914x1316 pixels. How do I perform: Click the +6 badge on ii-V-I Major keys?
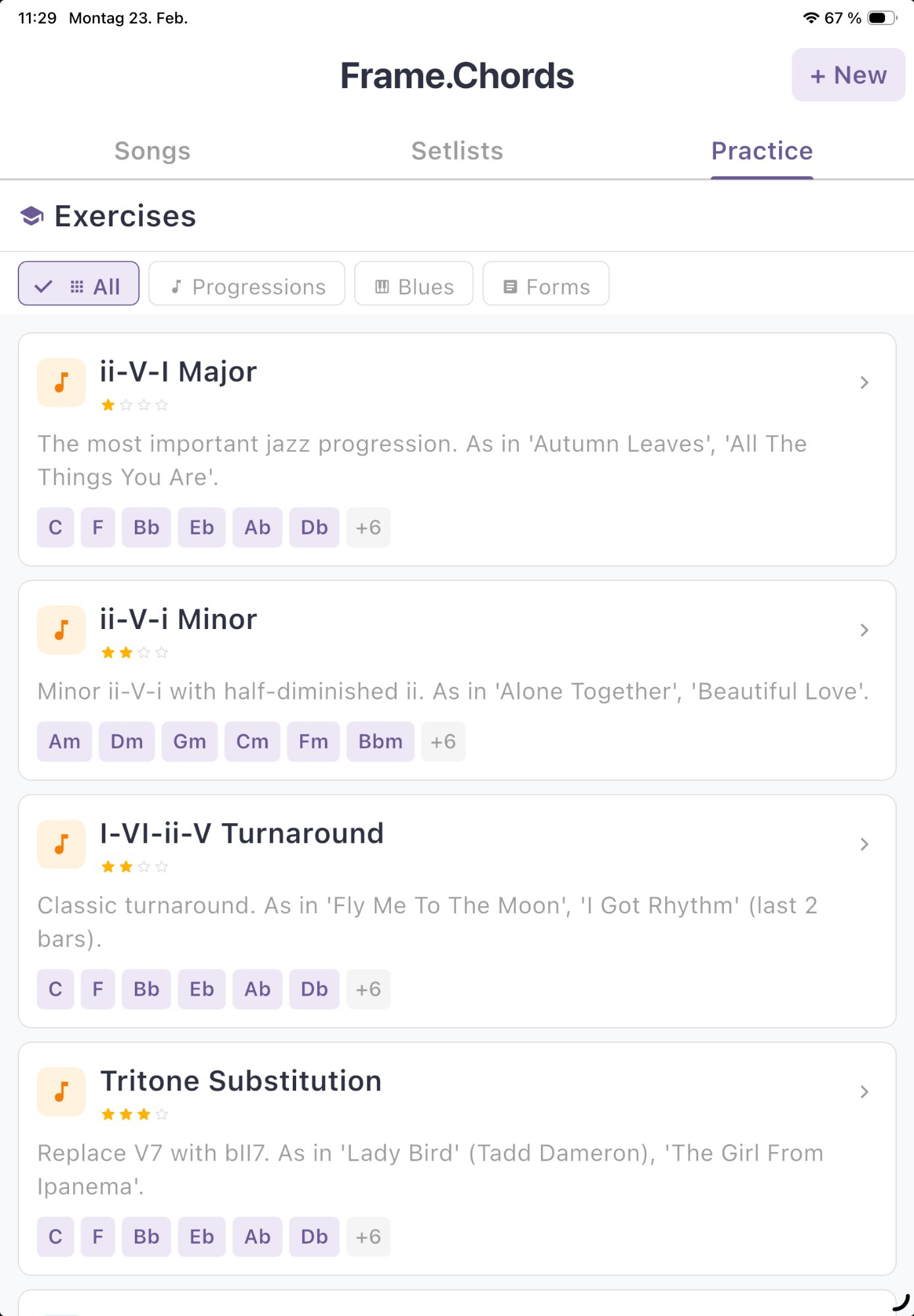click(368, 527)
